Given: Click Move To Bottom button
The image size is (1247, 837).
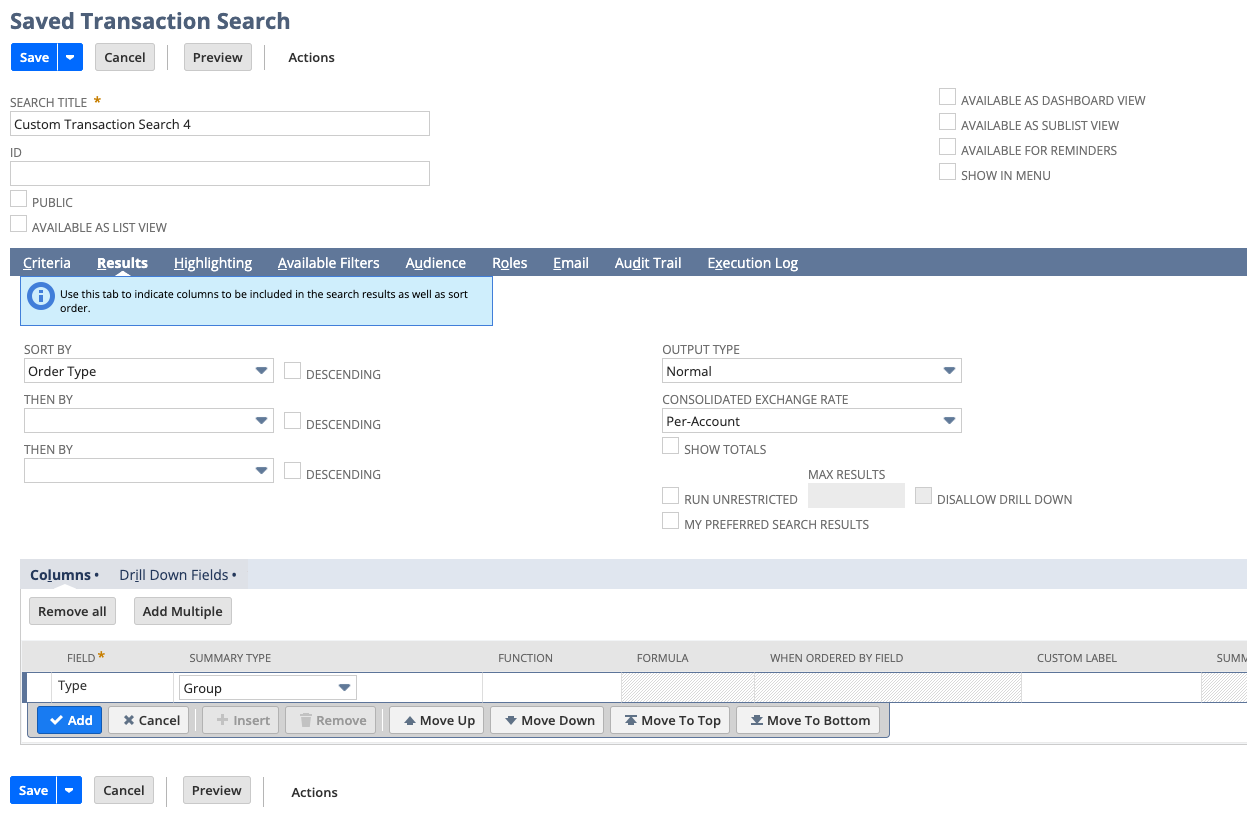Looking at the screenshot, I should point(808,720).
